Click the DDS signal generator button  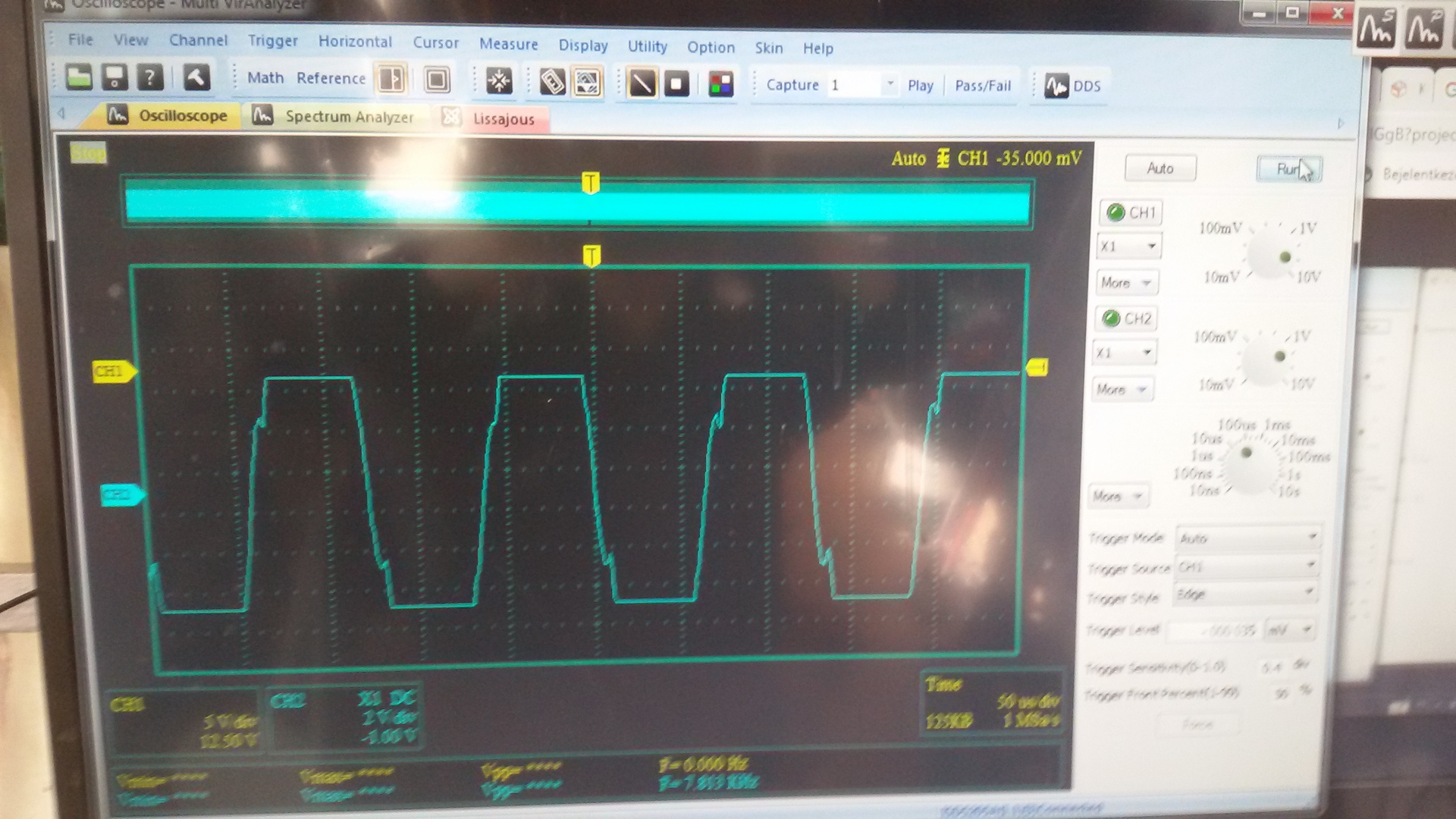point(1072,86)
